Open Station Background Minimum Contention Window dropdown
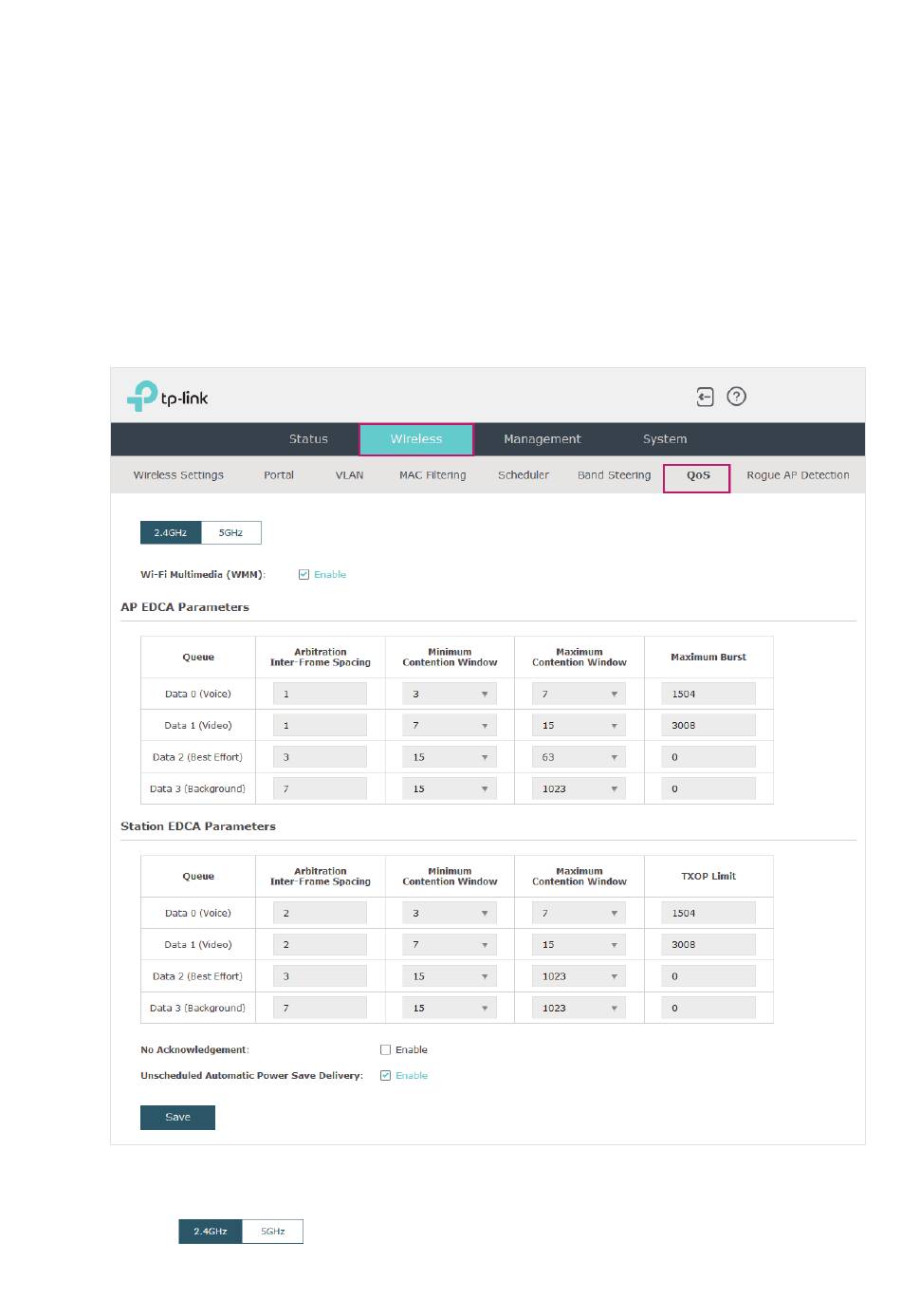This screenshot has height=1316, width=901. coord(450,1008)
